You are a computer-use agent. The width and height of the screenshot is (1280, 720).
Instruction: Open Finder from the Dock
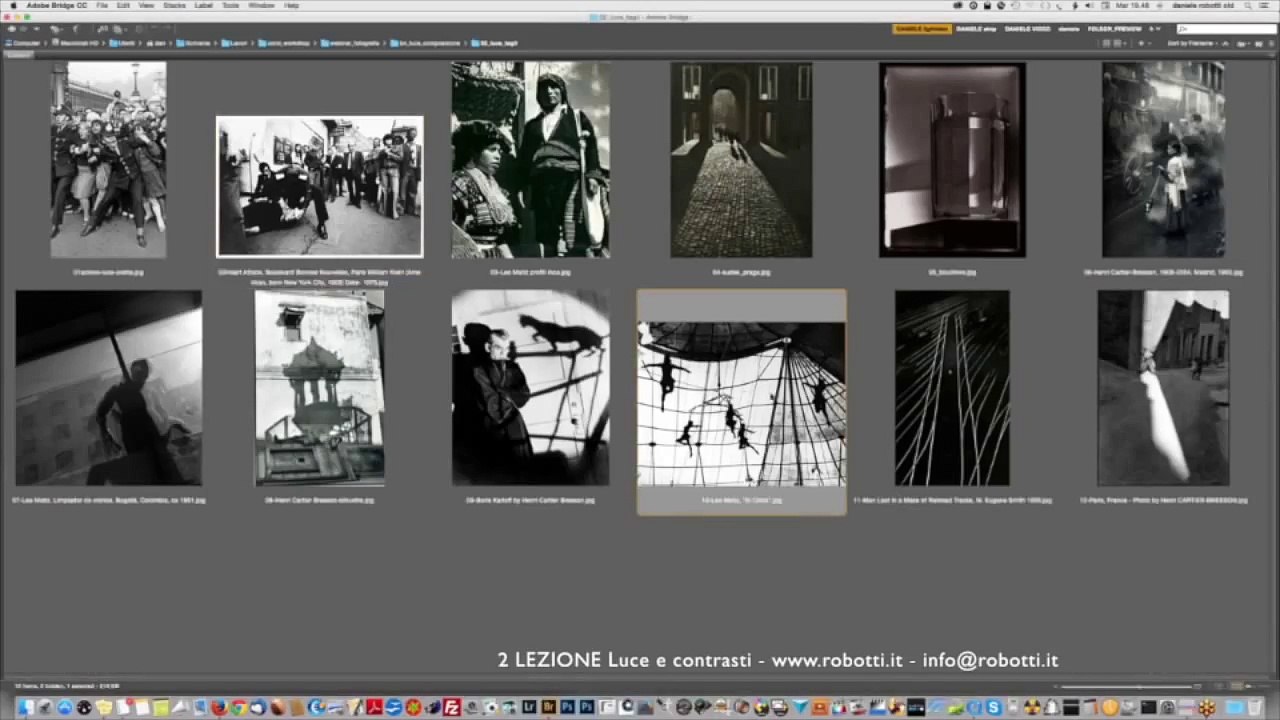click(25, 708)
